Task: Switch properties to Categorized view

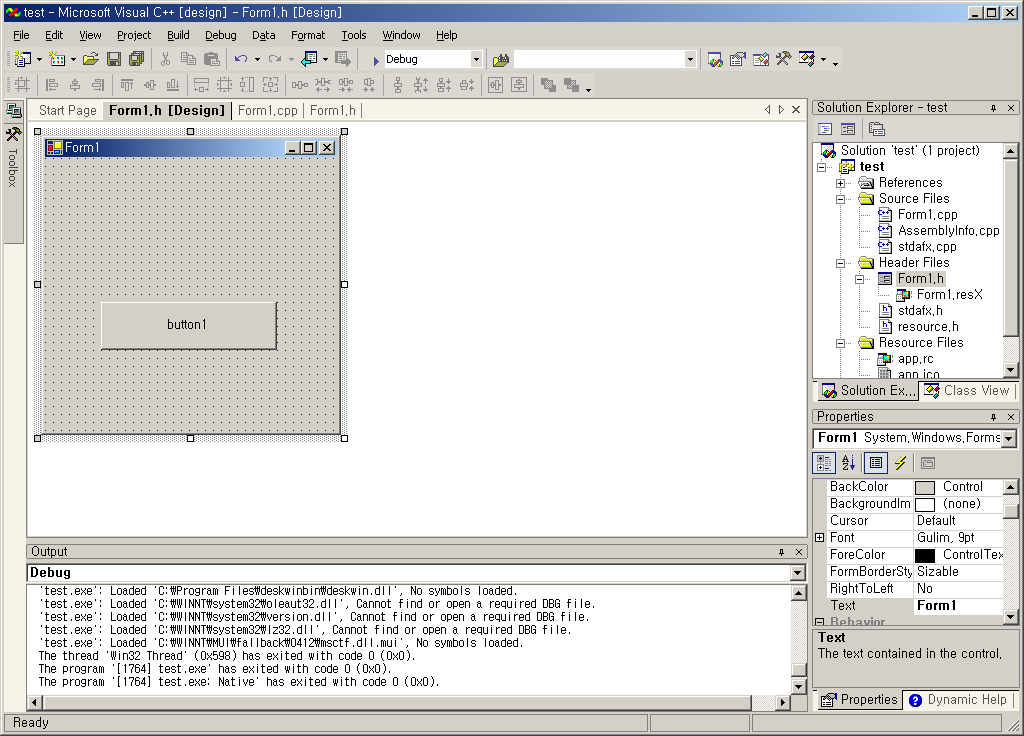Action: (x=824, y=463)
